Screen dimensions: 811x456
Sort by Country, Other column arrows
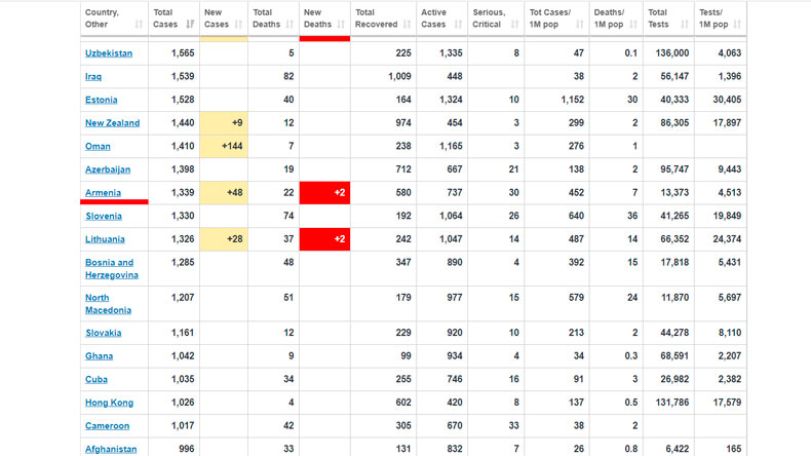point(139,24)
